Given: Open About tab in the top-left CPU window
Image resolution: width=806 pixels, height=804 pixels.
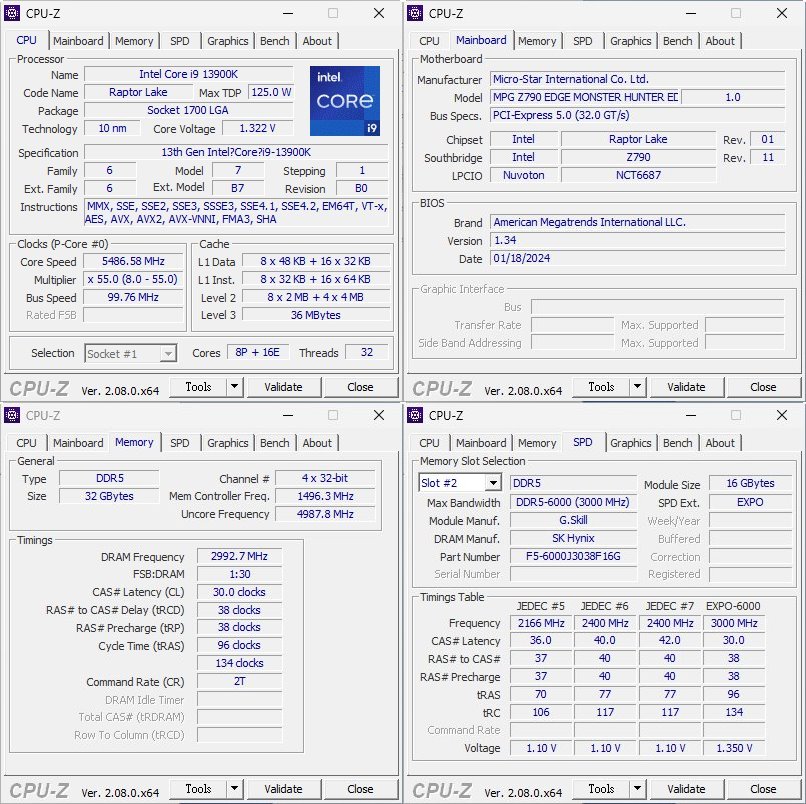Looking at the screenshot, I should (317, 41).
